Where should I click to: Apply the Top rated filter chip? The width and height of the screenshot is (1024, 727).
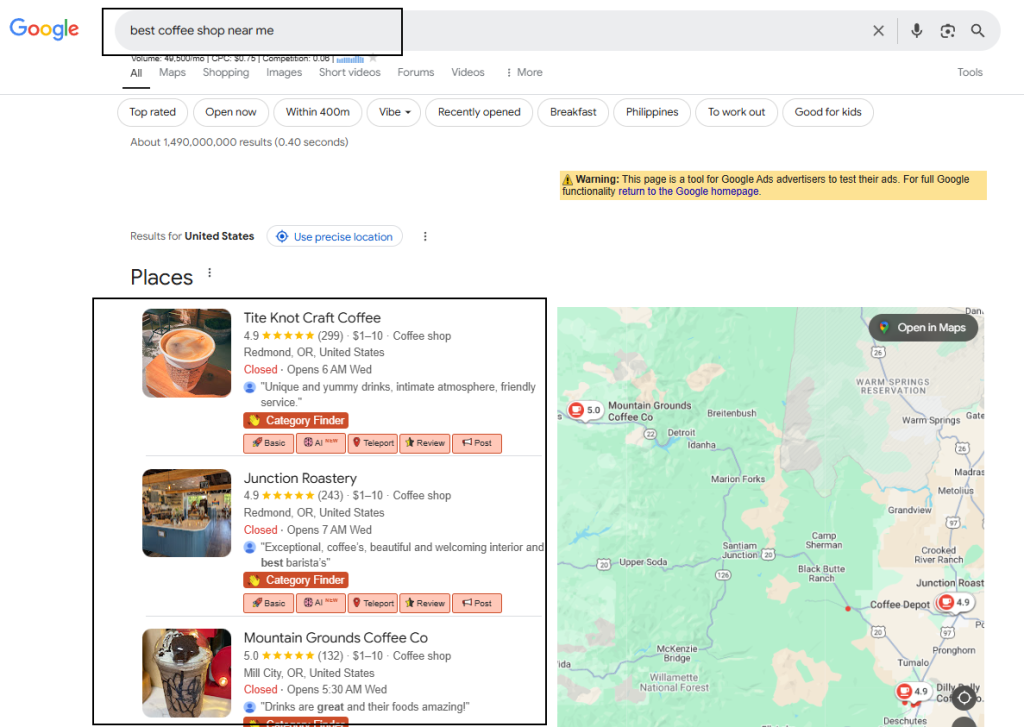pyautogui.click(x=152, y=112)
